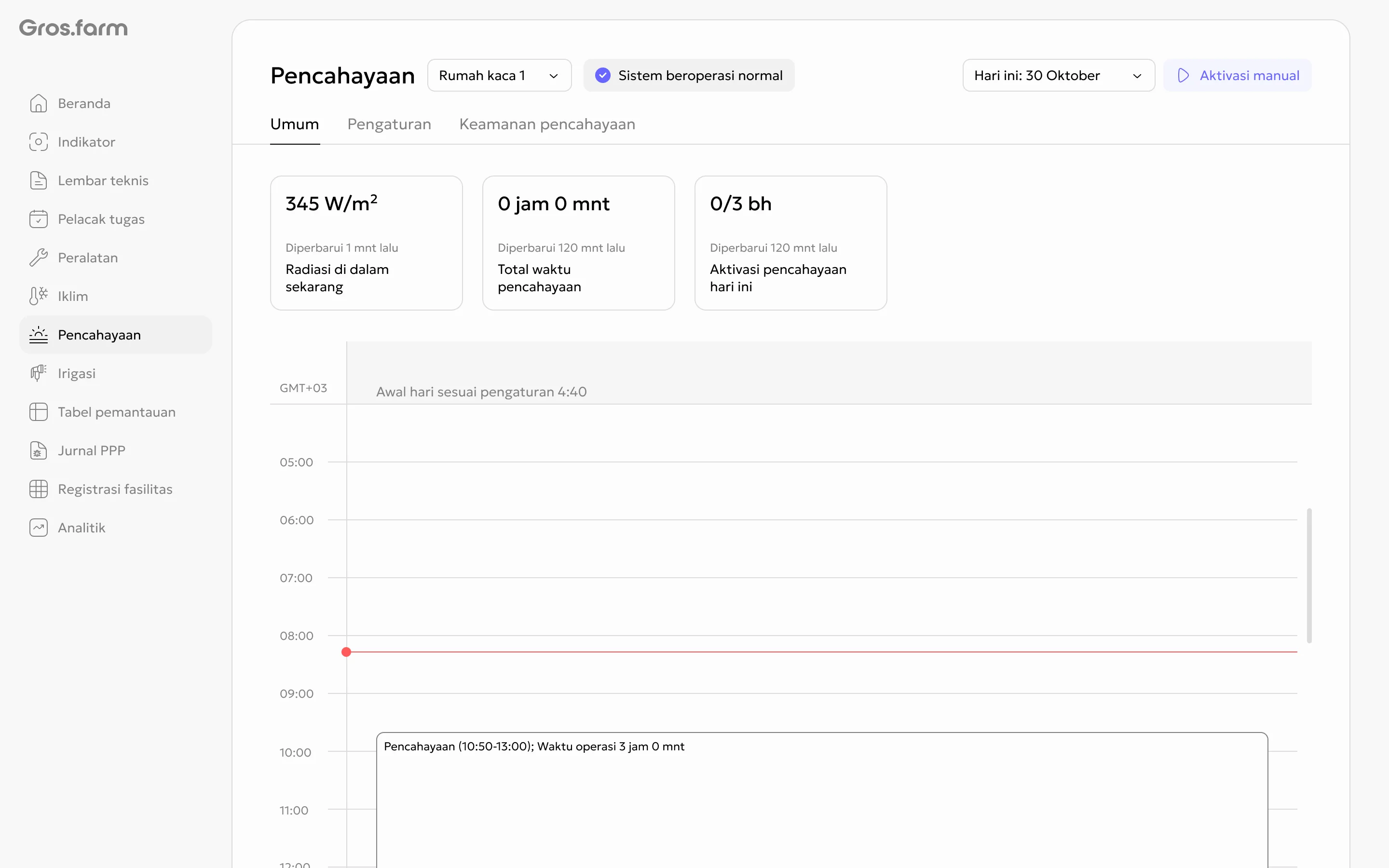The height and width of the screenshot is (868, 1389).
Task: Click the Jurnal PPP bug-file icon
Action: (x=39, y=451)
